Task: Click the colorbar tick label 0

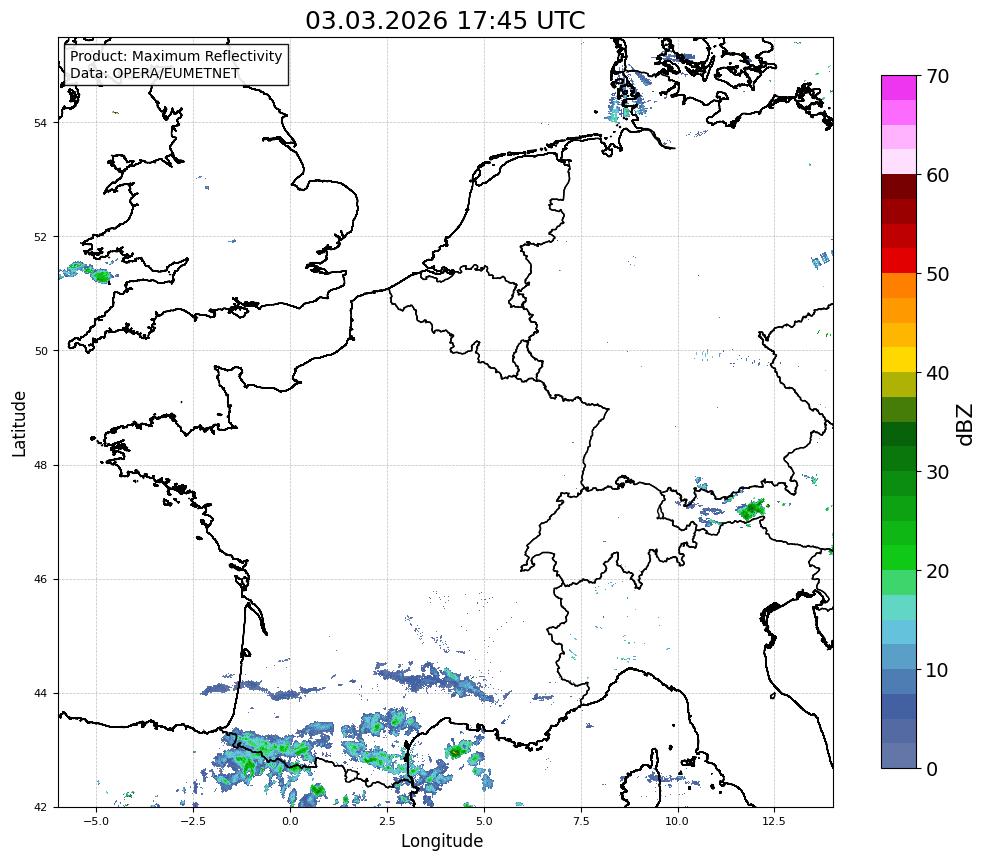Action: click(x=932, y=769)
